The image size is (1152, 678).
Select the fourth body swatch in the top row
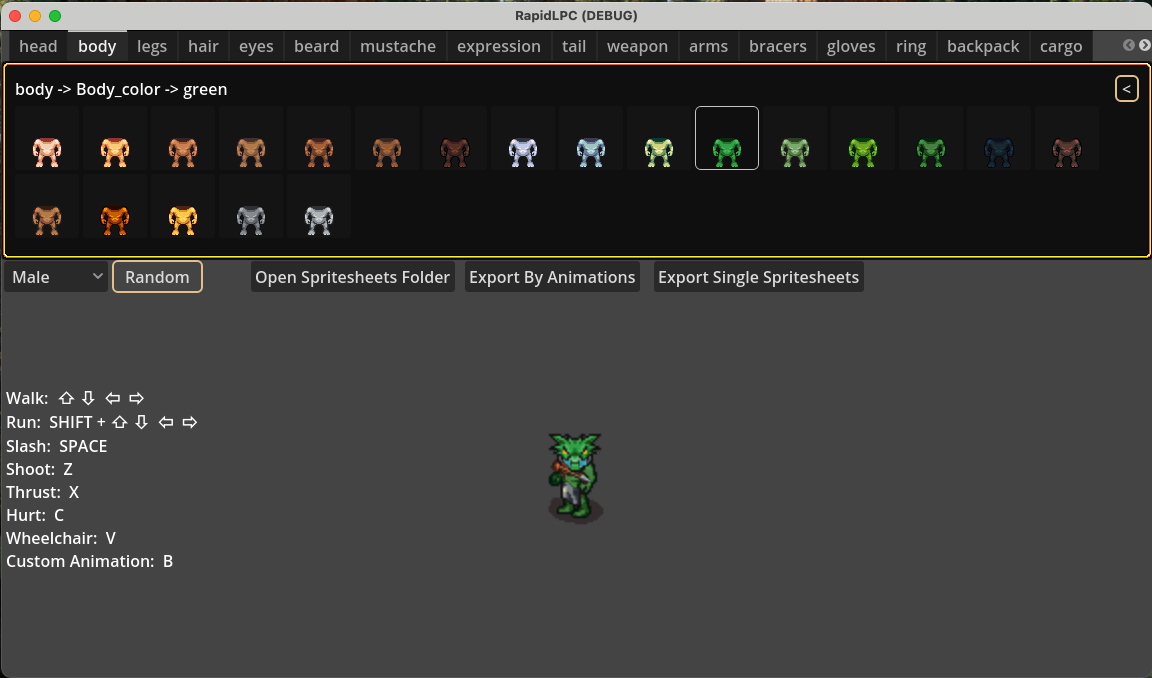[251, 138]
